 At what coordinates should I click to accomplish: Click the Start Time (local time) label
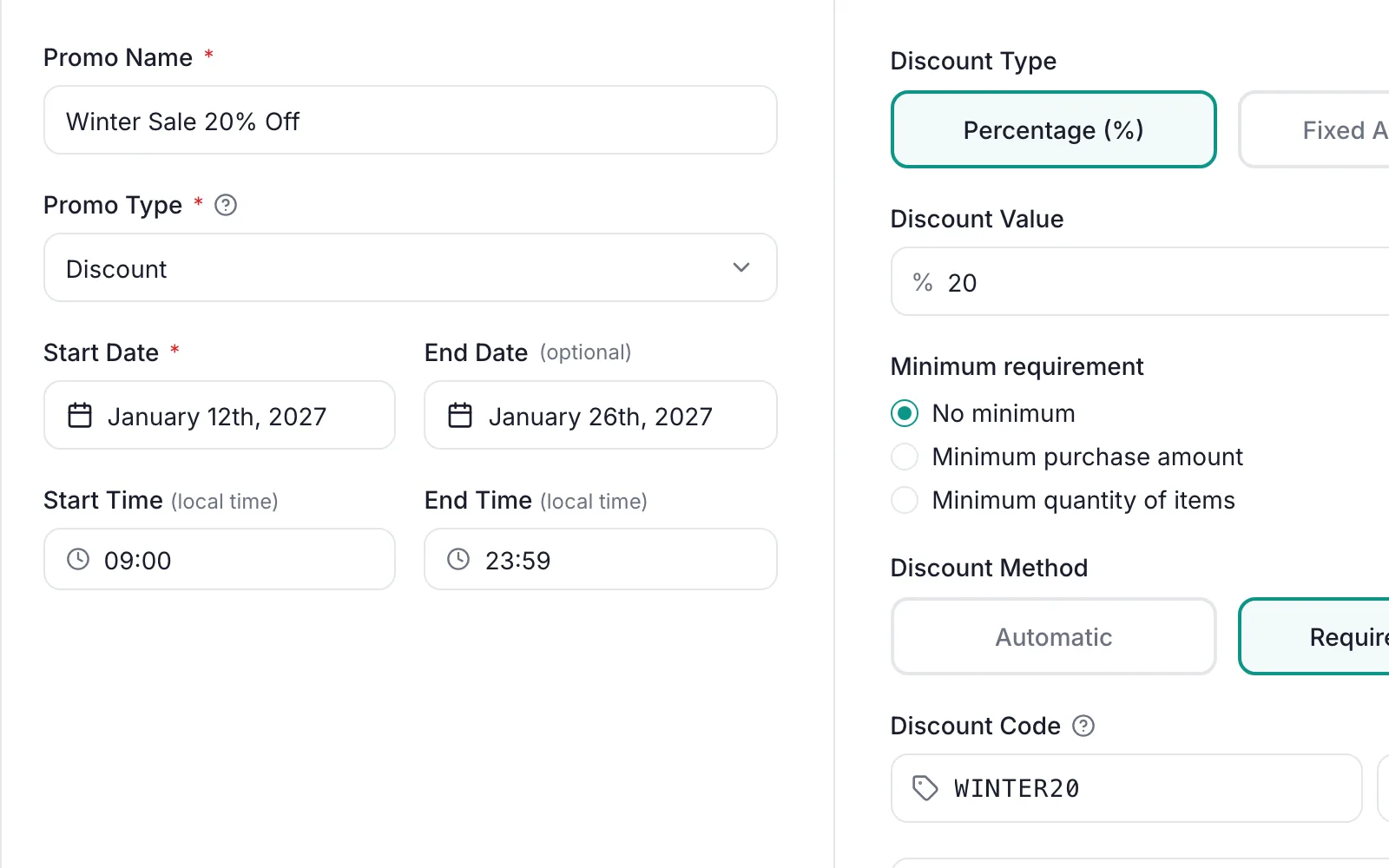tap(161, 500)
